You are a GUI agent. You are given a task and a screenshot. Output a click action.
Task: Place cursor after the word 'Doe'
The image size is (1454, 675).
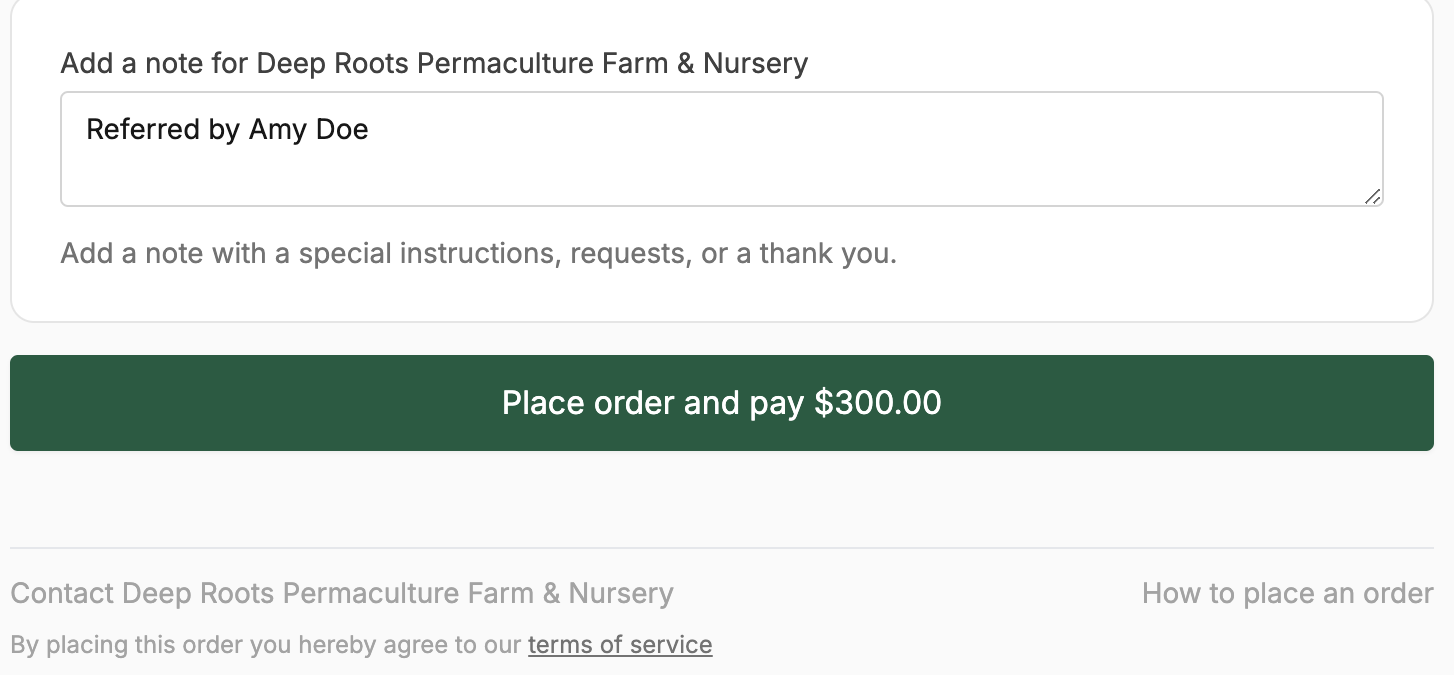(370, 130)
